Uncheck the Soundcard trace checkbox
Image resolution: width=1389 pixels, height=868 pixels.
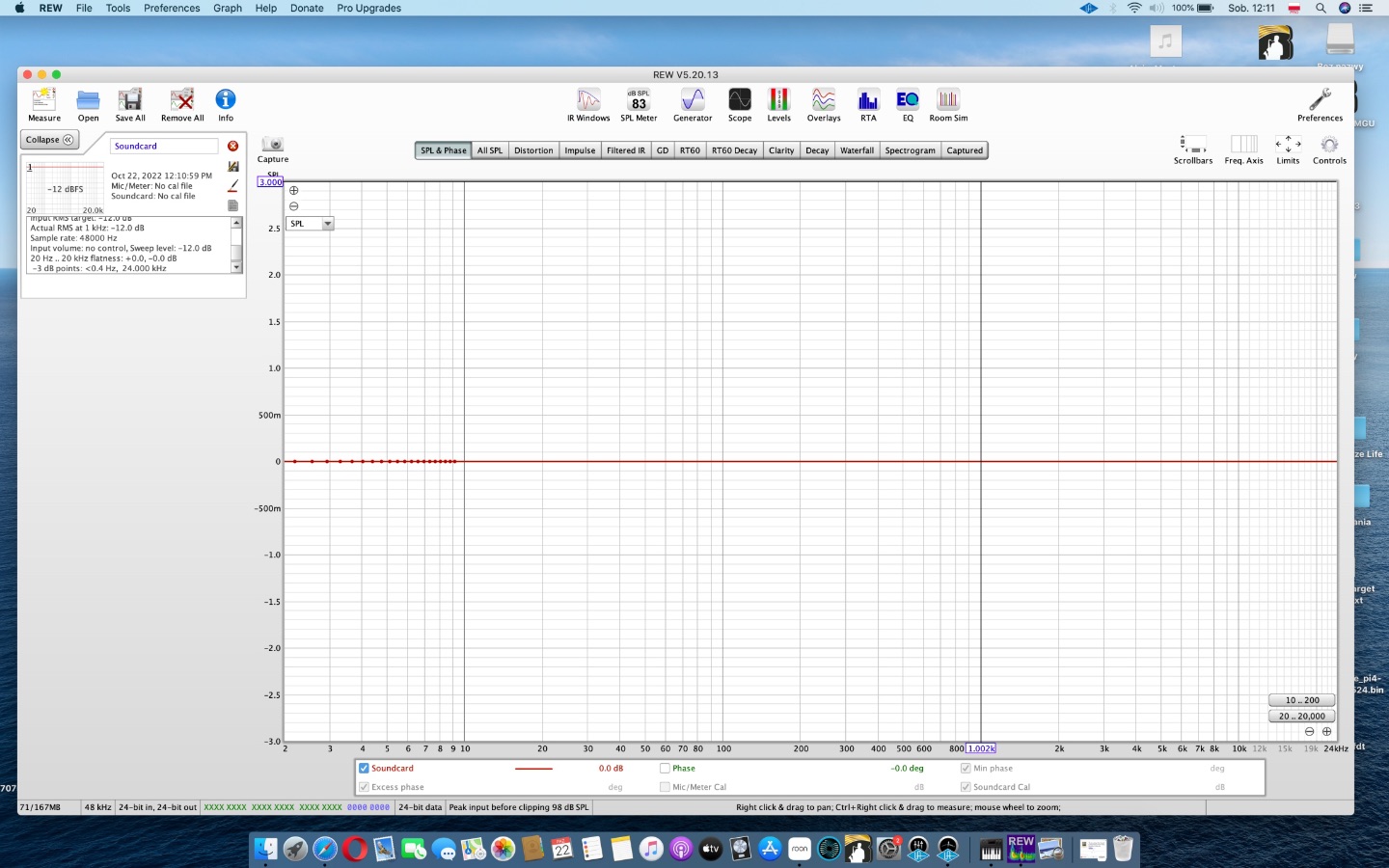[364, 769]
